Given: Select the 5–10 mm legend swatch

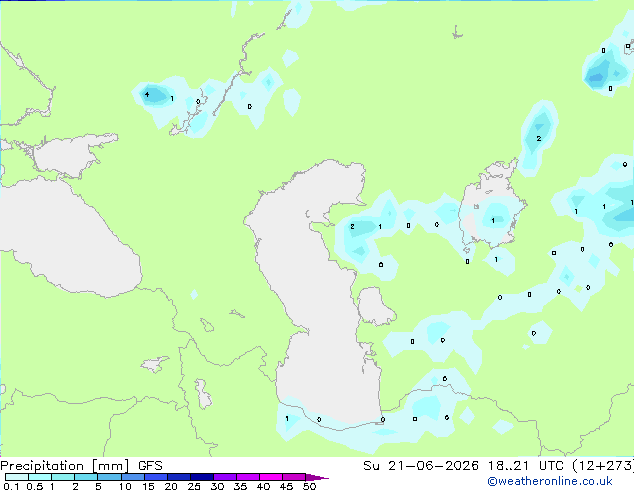Looking at the screenshot, I should click(x=109, y=477).
